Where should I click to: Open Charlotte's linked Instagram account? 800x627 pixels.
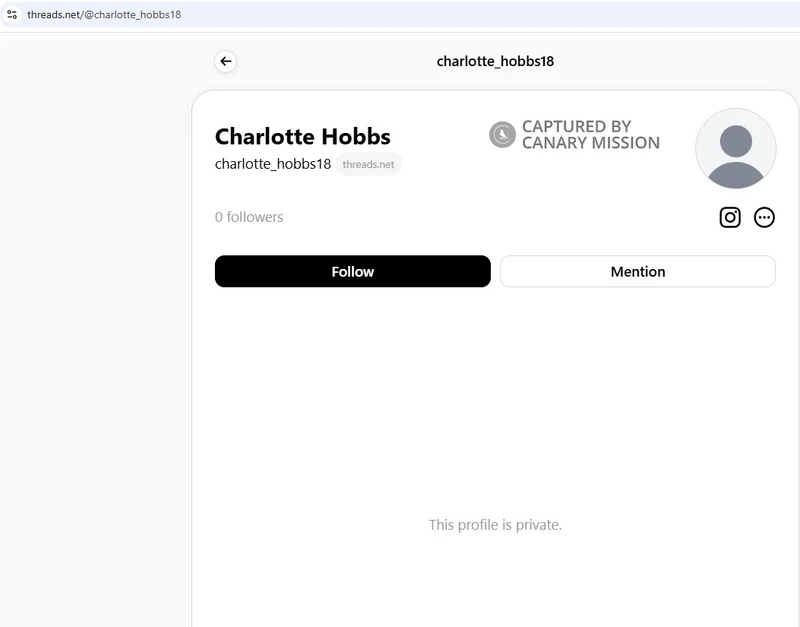point(729,217)
